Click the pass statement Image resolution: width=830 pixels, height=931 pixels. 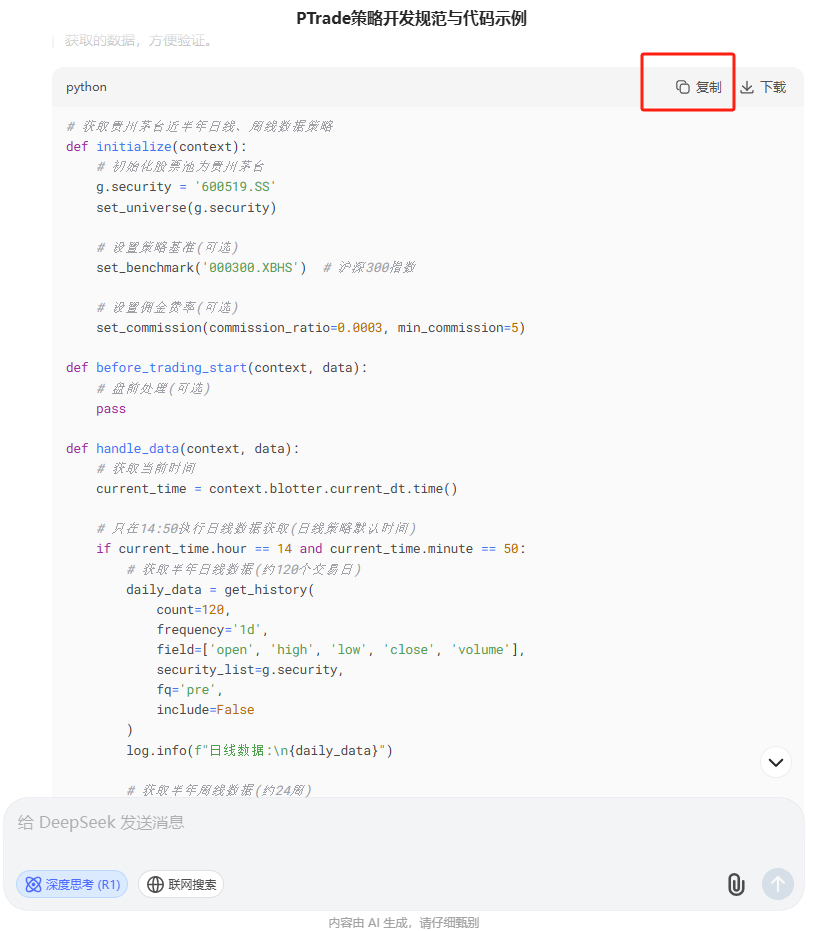pos(111,409)
